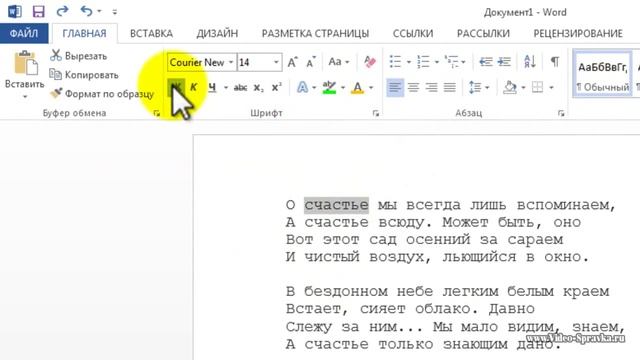Click the text effects glowing A icon
Screen dimensions: 640x360
click(302, 87)
